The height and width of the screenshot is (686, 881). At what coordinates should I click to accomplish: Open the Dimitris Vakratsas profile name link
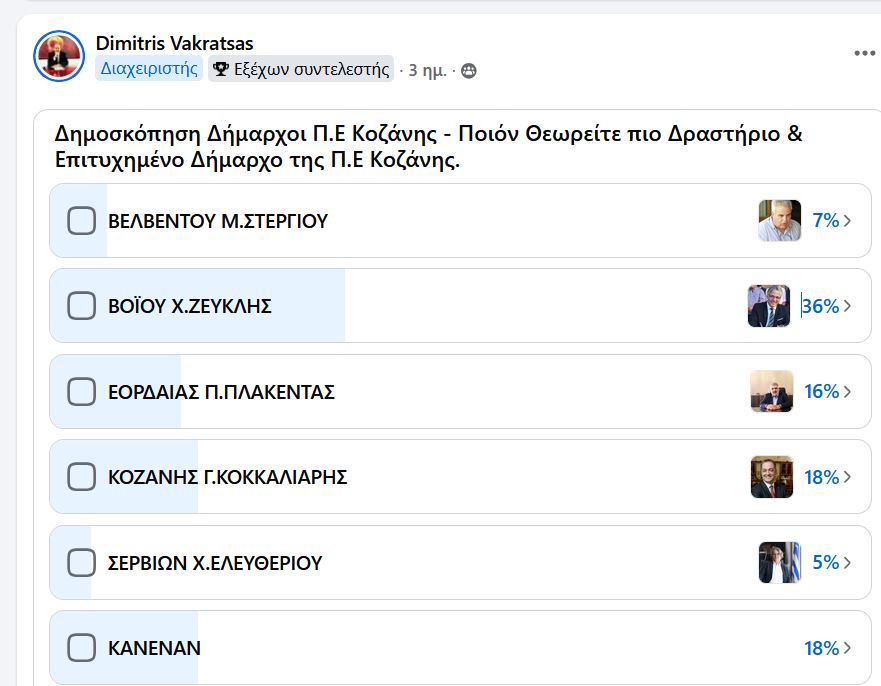coord(174,43)
